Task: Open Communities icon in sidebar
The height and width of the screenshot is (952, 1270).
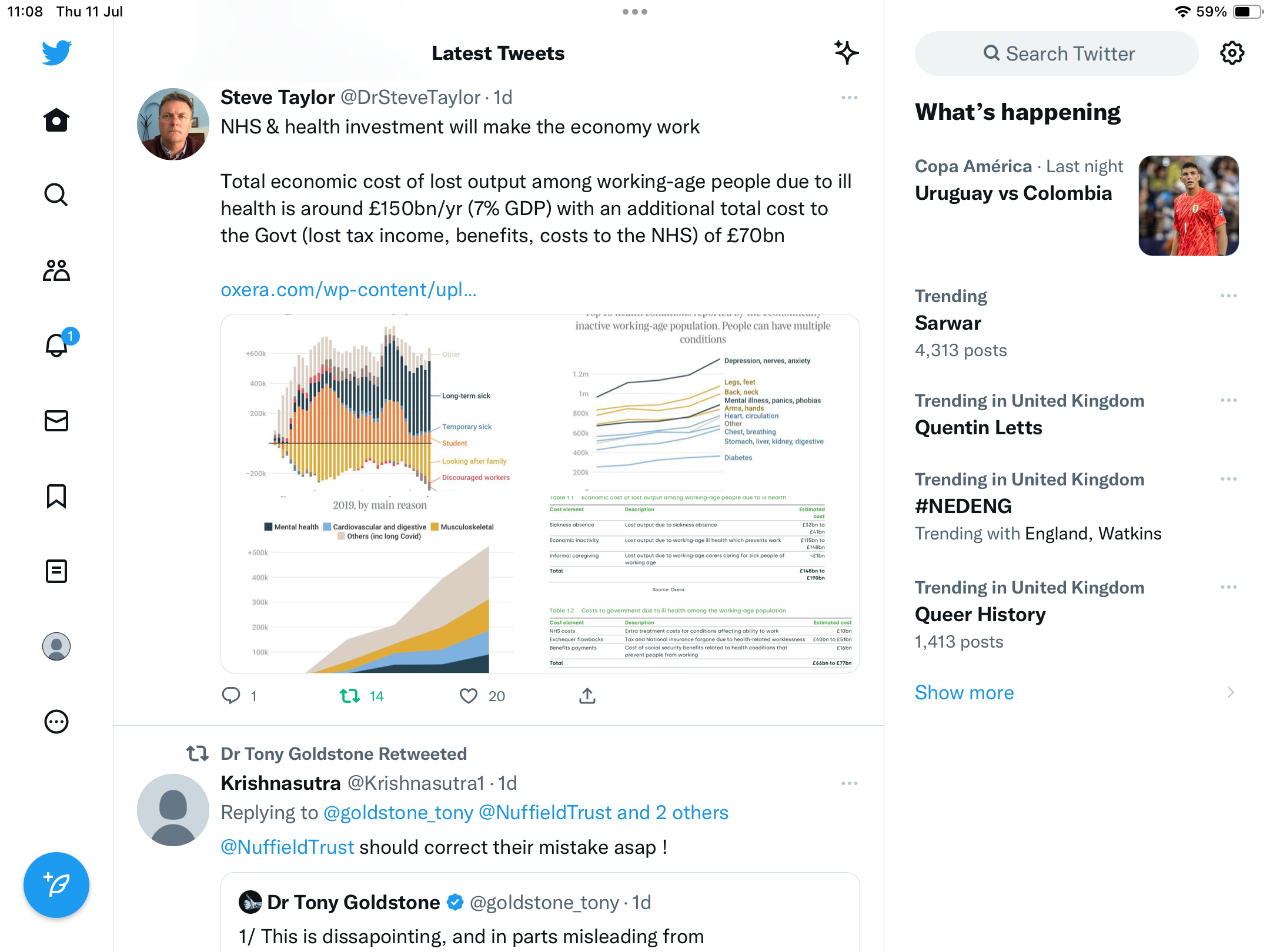Action: coord(56,270)
